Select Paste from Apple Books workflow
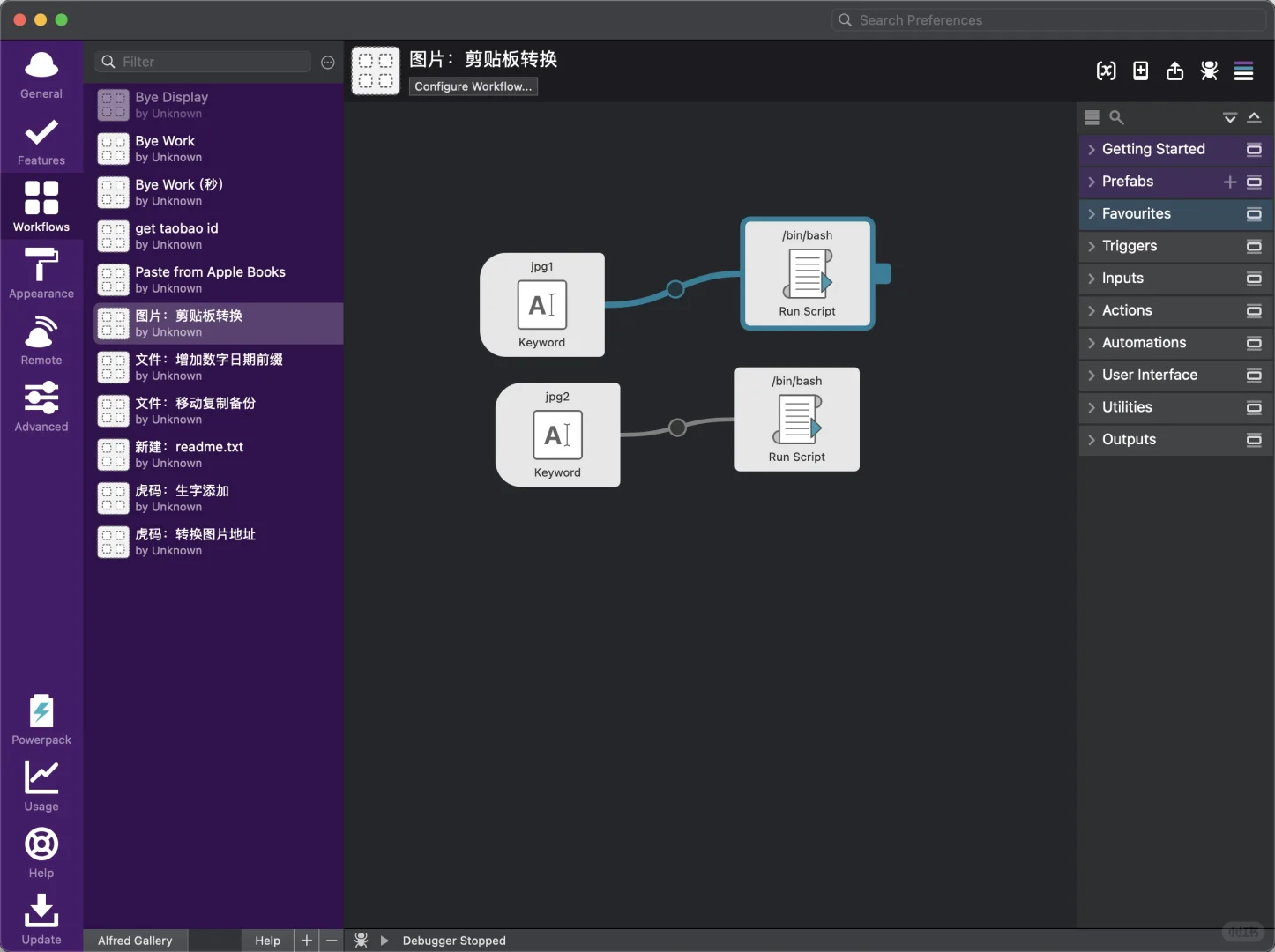 click(x=219, y=280)
